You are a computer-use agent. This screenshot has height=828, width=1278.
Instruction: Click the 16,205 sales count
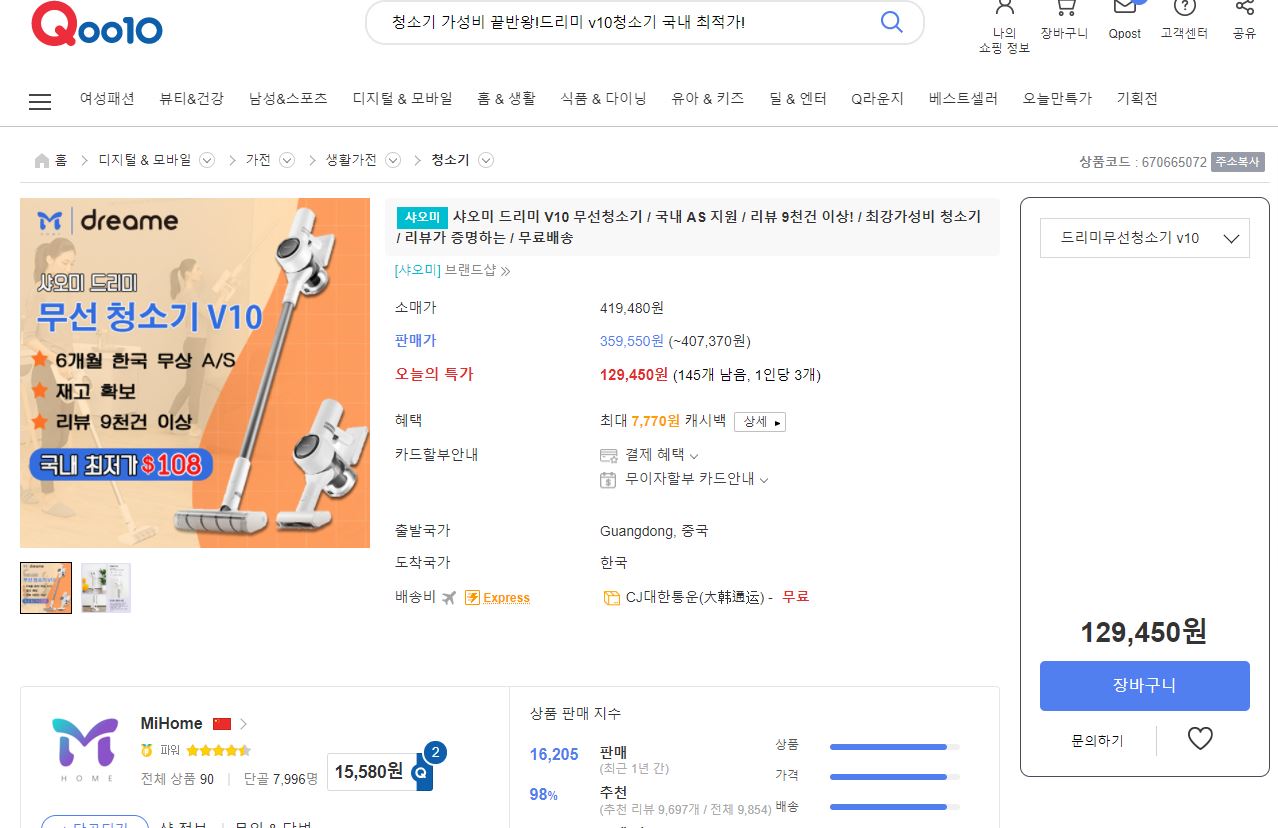[x=554, y=755]
